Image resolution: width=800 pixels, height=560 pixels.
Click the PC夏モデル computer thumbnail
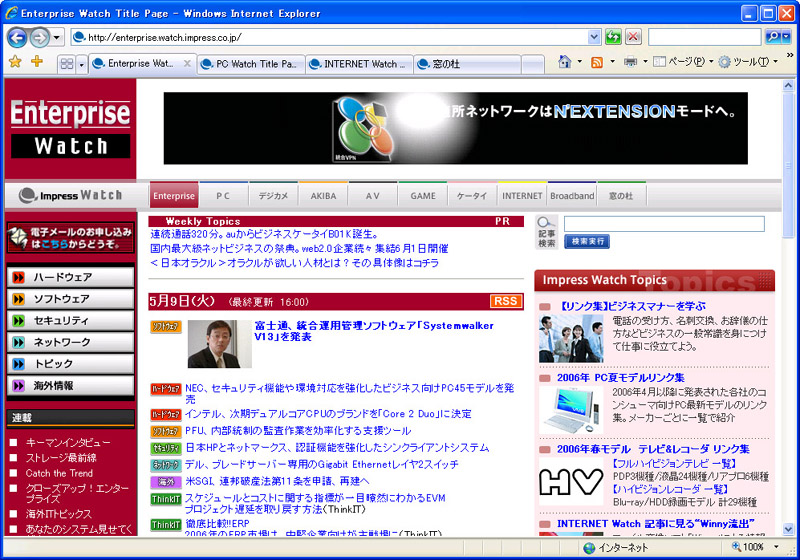tap(571, 410)
